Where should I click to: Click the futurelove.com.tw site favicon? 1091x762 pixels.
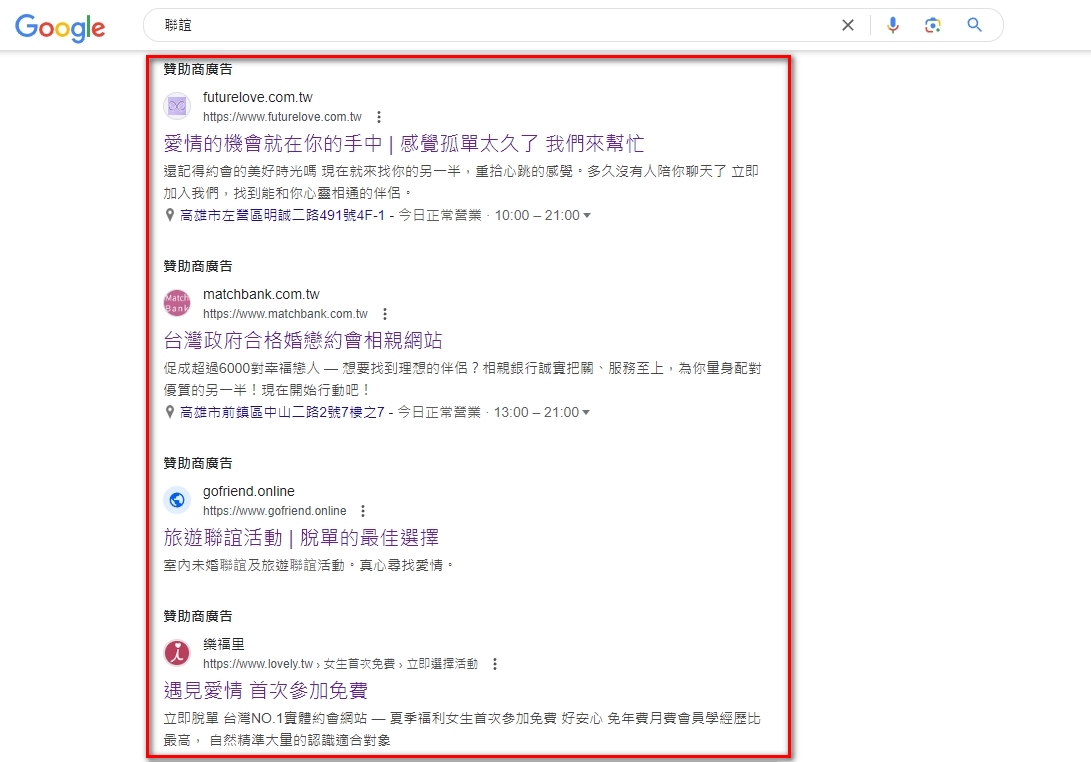(x=177, y=106)
